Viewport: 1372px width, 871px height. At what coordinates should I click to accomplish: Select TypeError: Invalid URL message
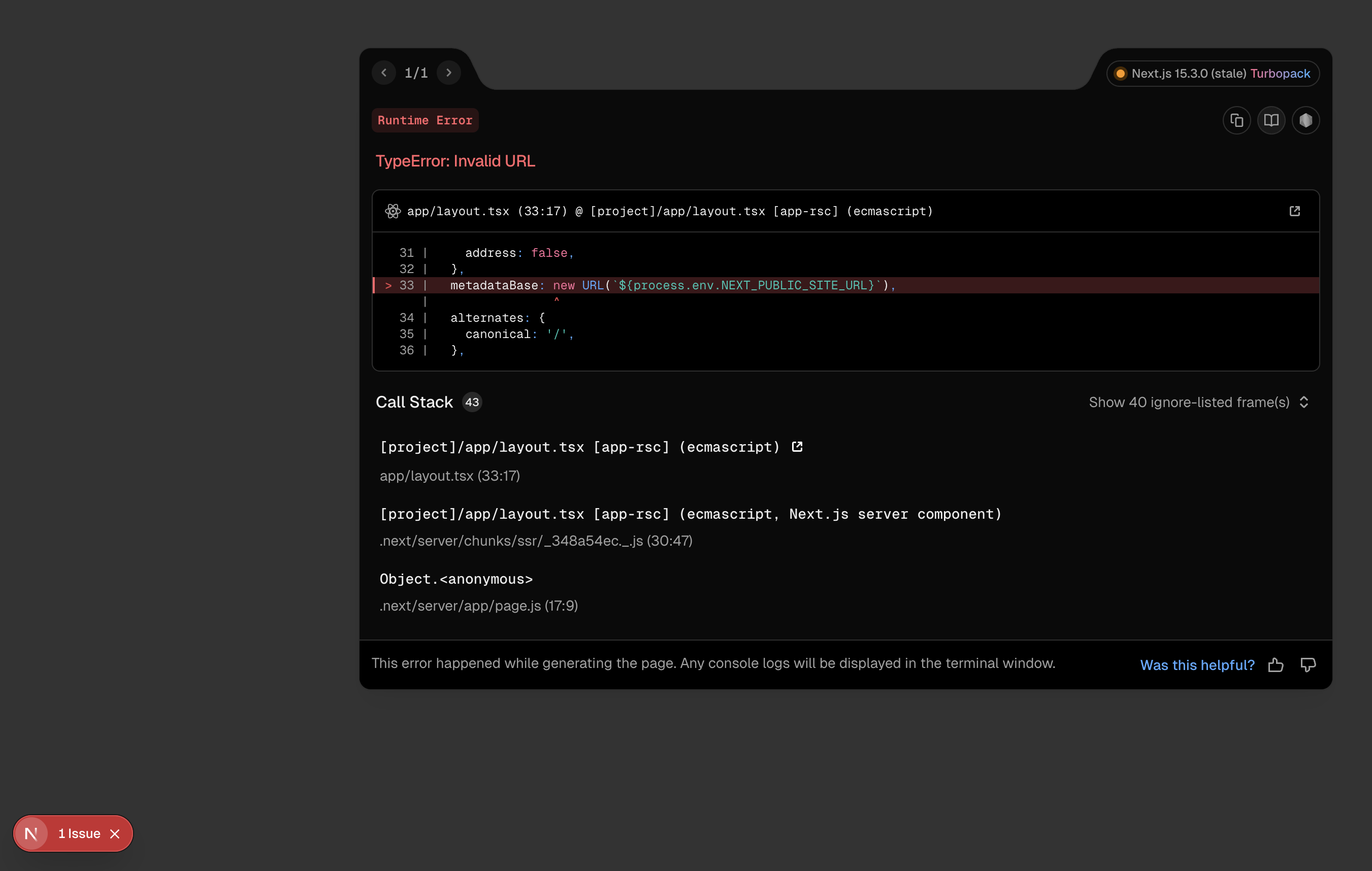tap(455, 161)
